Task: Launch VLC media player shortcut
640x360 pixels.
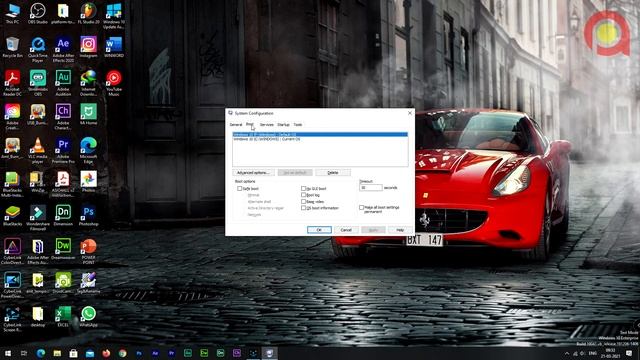Action: point(38,150)
